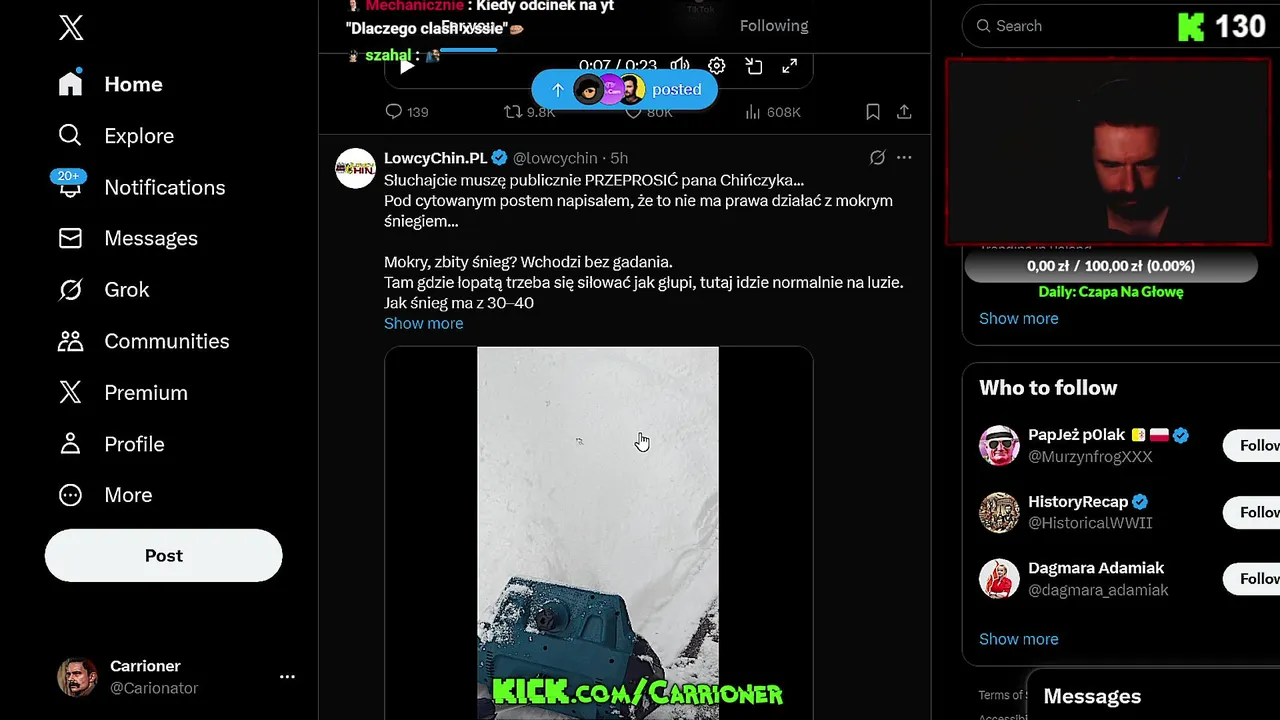Image resolution: width=1280 pixels, height=720 pixels.
Task: Focus the Search input field
Action: [x=1070, y=26]
